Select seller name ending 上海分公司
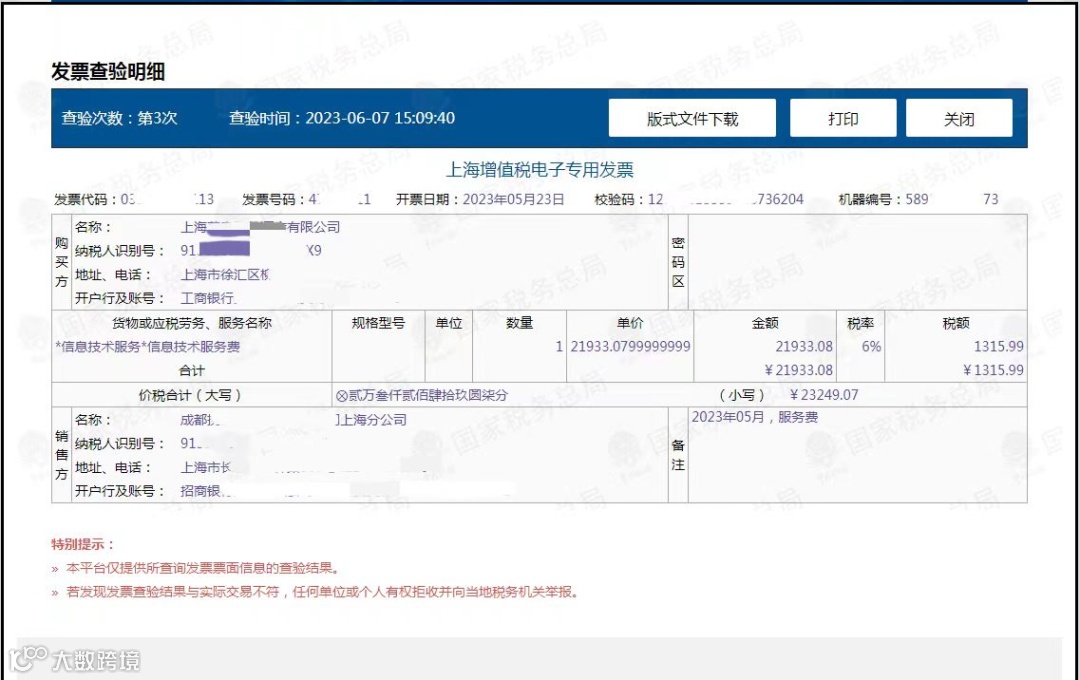Screen dimensions: 1080x680 (372, 420)
